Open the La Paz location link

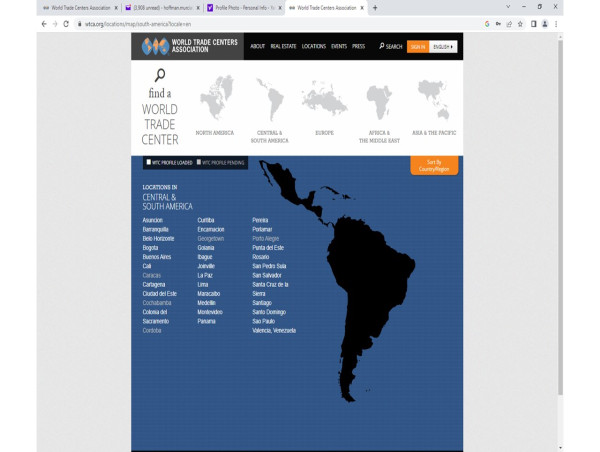click(x=205, y=275)
